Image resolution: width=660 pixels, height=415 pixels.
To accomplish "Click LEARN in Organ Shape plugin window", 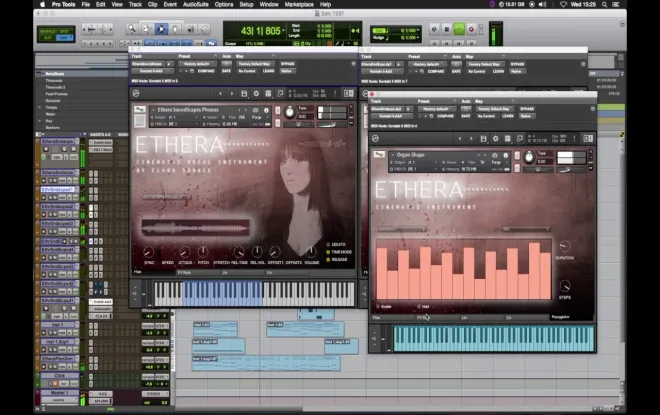I will [x=507, y=116].
